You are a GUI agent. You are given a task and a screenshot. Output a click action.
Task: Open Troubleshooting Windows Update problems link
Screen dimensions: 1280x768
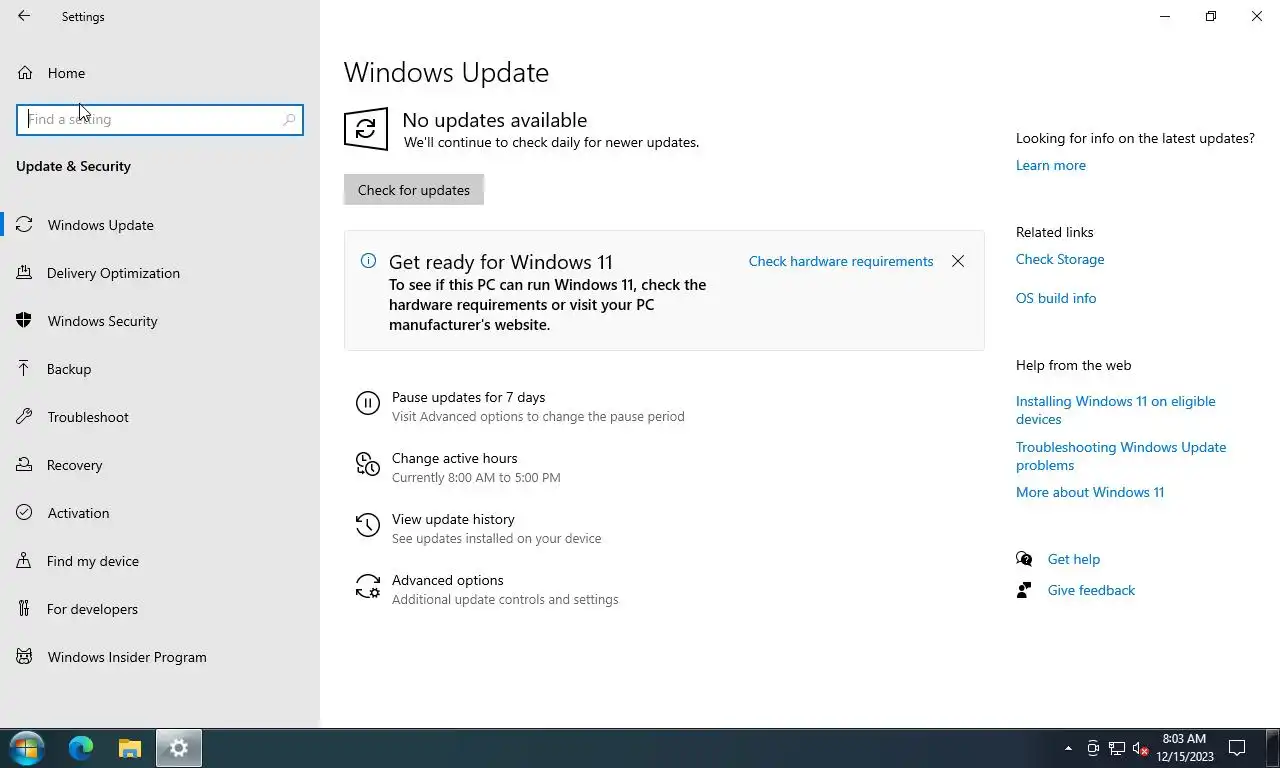[x=1121, y=456]
